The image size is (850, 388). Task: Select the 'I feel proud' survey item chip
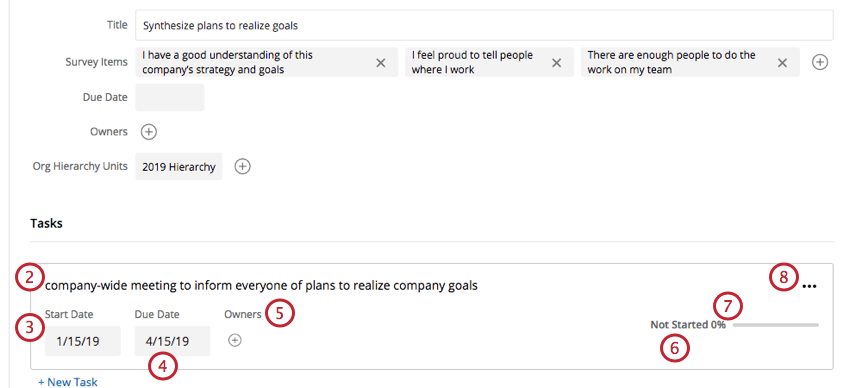pos(489,62)
